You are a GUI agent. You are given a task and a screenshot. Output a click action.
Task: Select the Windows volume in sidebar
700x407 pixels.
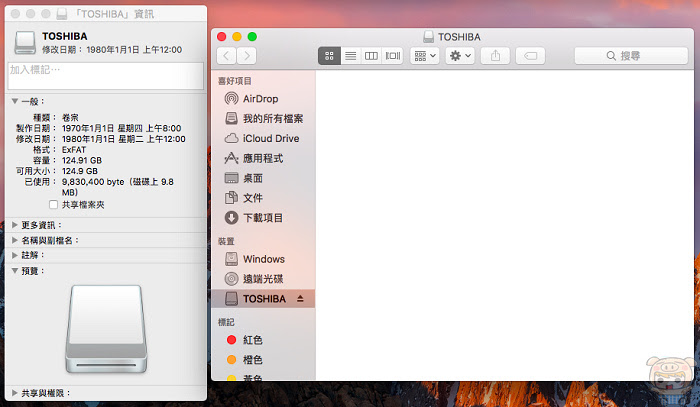pos(263,259)
